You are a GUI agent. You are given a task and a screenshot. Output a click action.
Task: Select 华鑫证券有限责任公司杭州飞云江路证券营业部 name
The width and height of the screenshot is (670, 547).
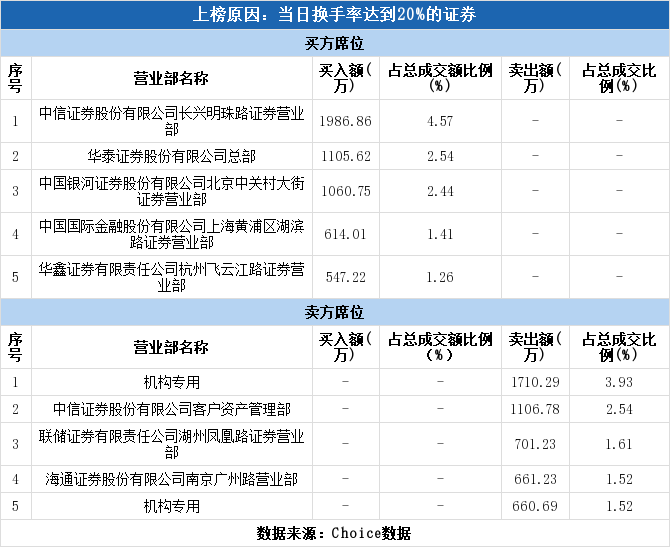(171, 277)
